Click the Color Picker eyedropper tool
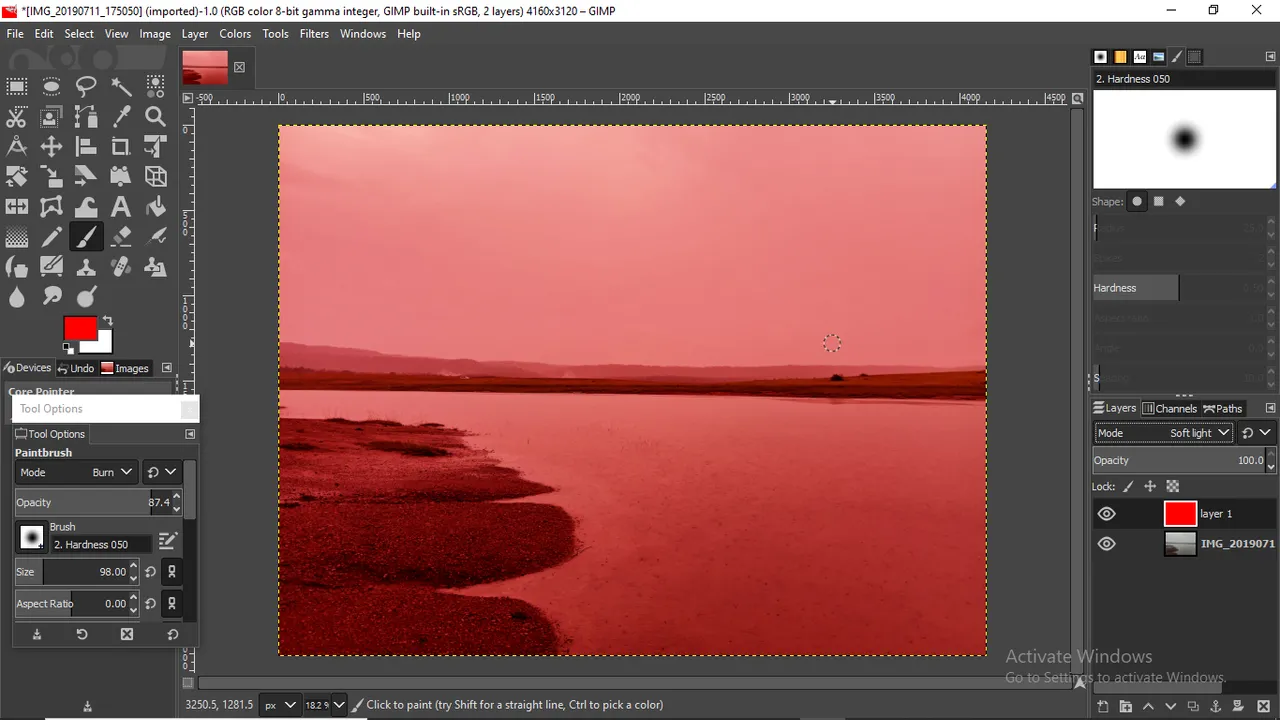The height and width of the screenshot is (720, 1280). [121, 116]
